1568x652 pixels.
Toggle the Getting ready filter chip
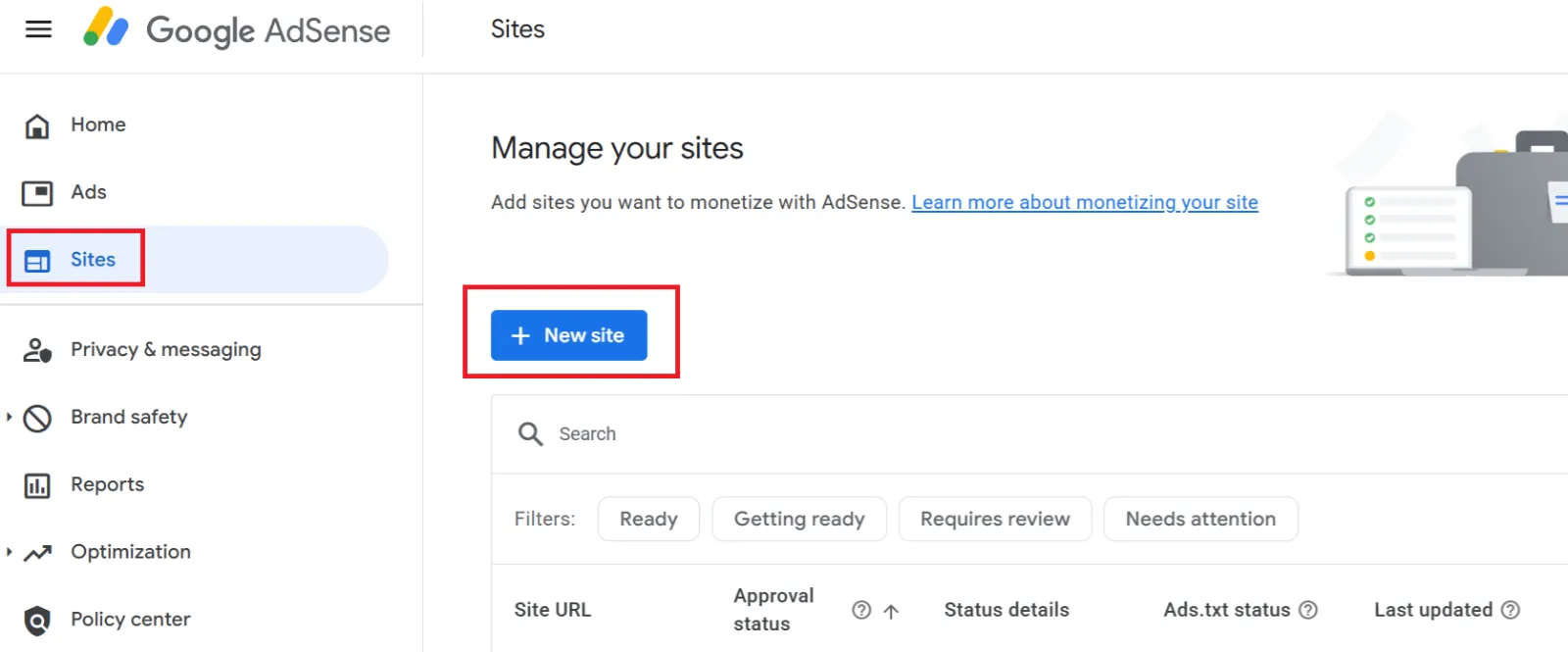click(799, 519)
